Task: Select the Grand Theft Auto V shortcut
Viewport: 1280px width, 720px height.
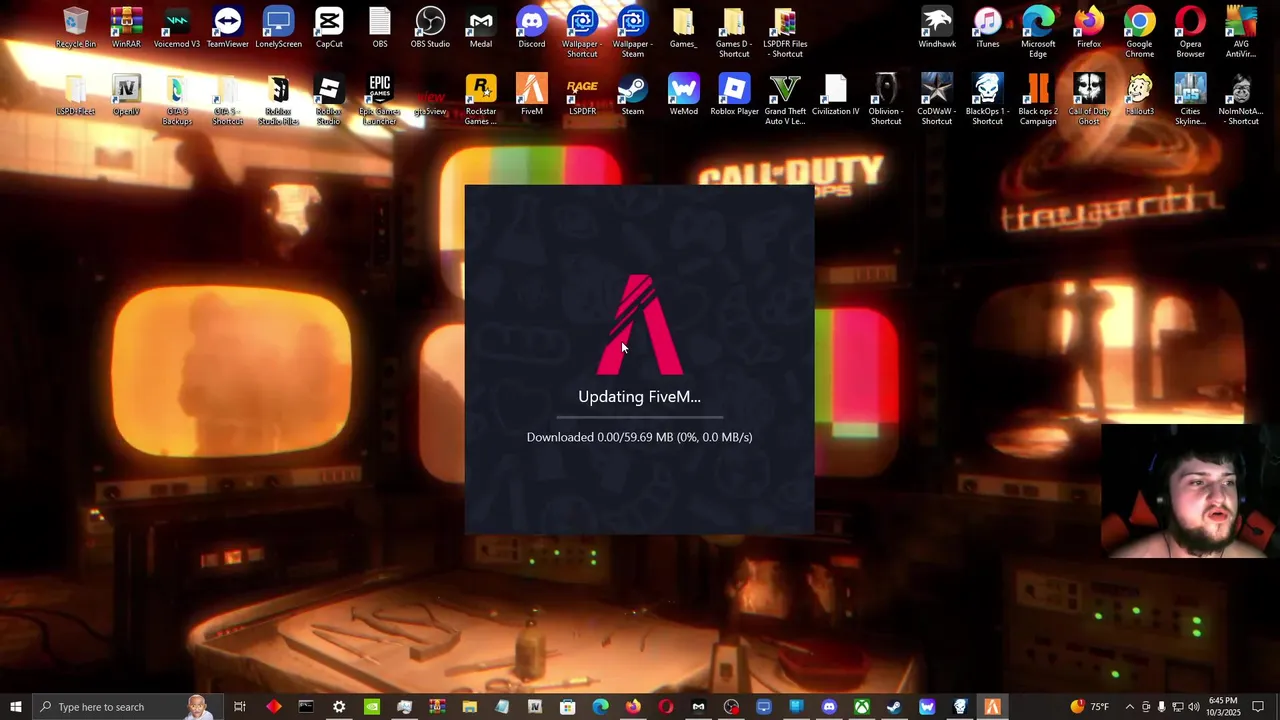Action: pos(785,100)
